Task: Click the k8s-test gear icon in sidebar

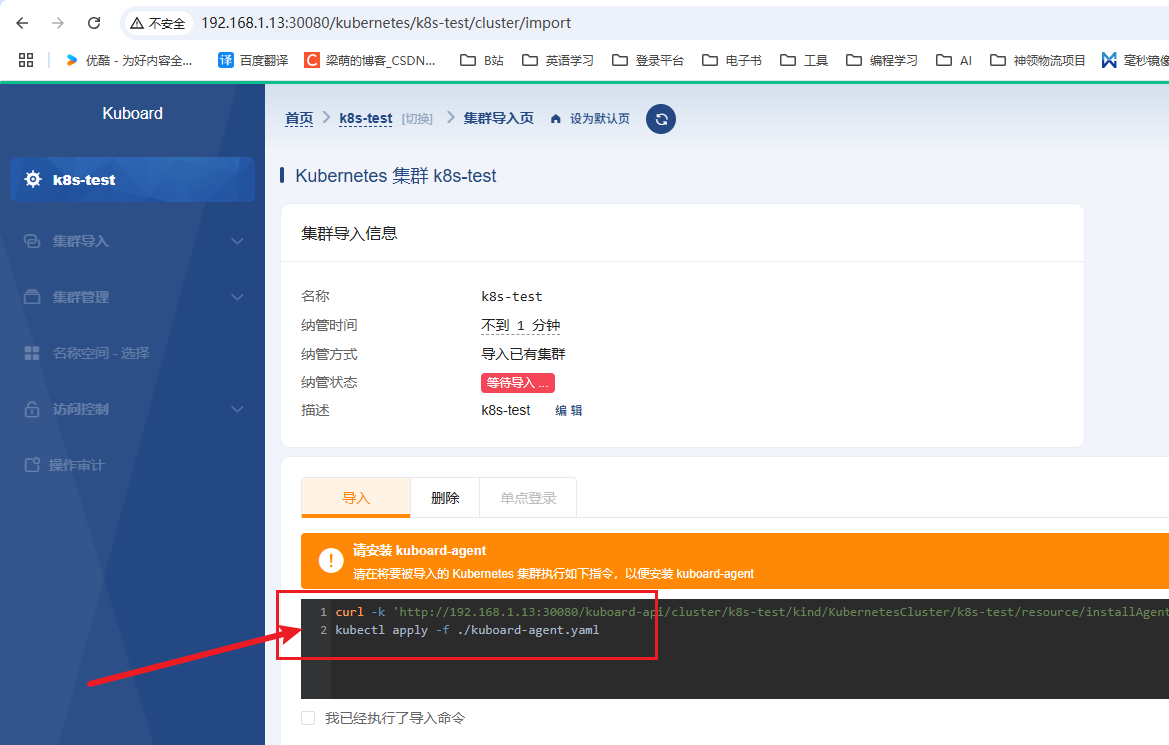Action: [33, 179]
